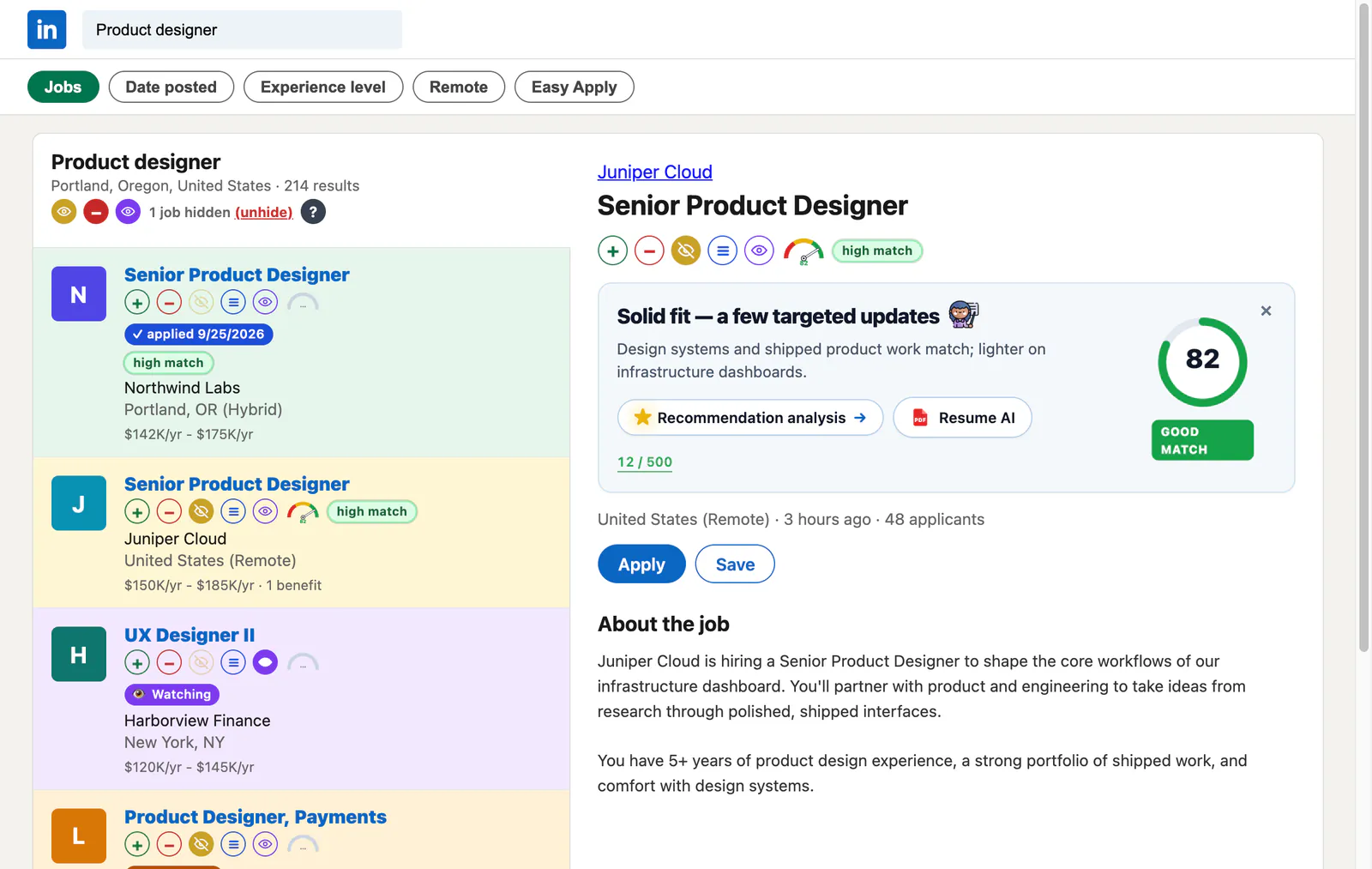
Task: Toggle the Easy Apply filter
Action: click(575, 87)
